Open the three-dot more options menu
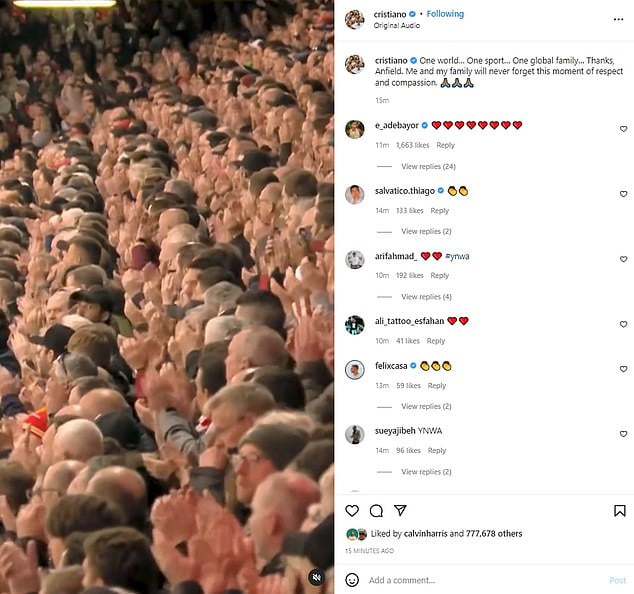The height and width of the screenshot is (594, 634). [x=618, y=19]
